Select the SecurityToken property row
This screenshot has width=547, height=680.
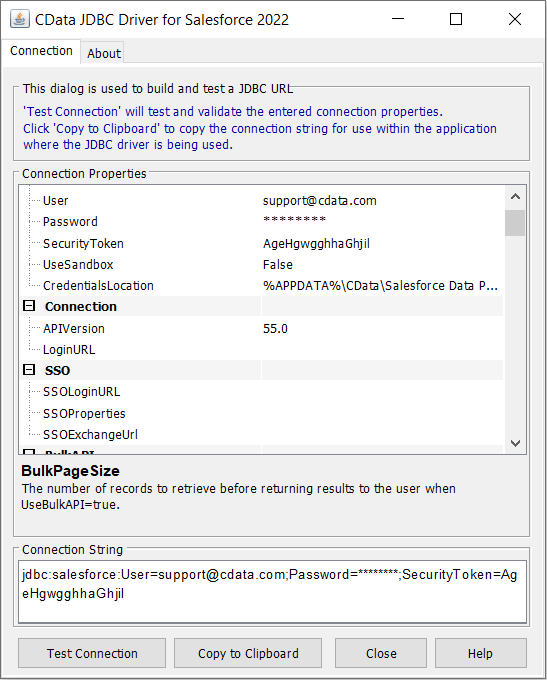[x=262, y=243]
